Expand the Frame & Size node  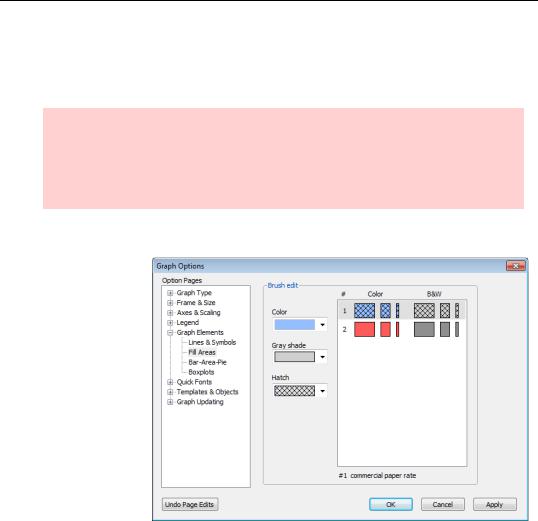(x=170, y=303)
